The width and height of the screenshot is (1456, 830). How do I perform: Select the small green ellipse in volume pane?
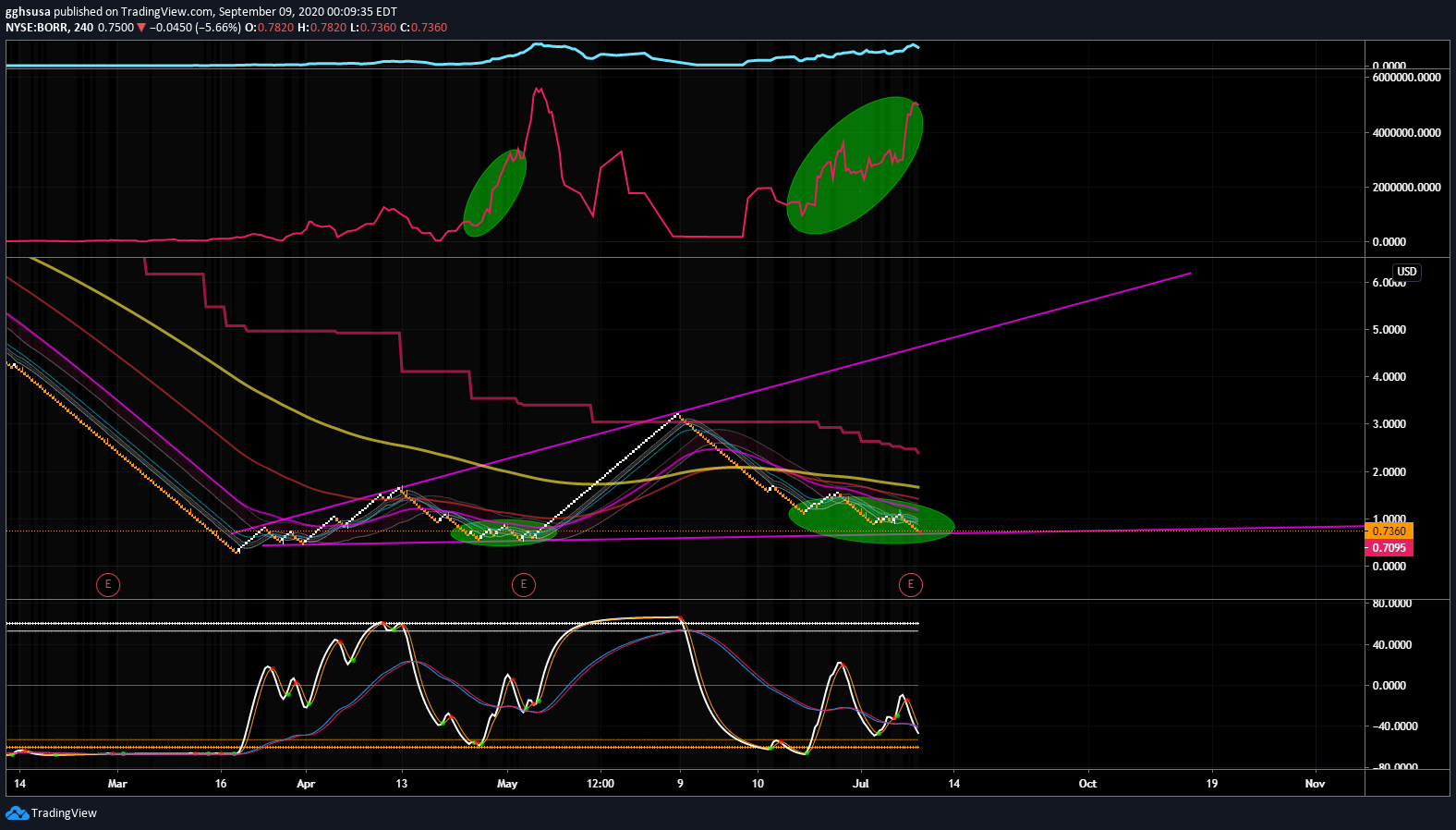click(494, 193)
